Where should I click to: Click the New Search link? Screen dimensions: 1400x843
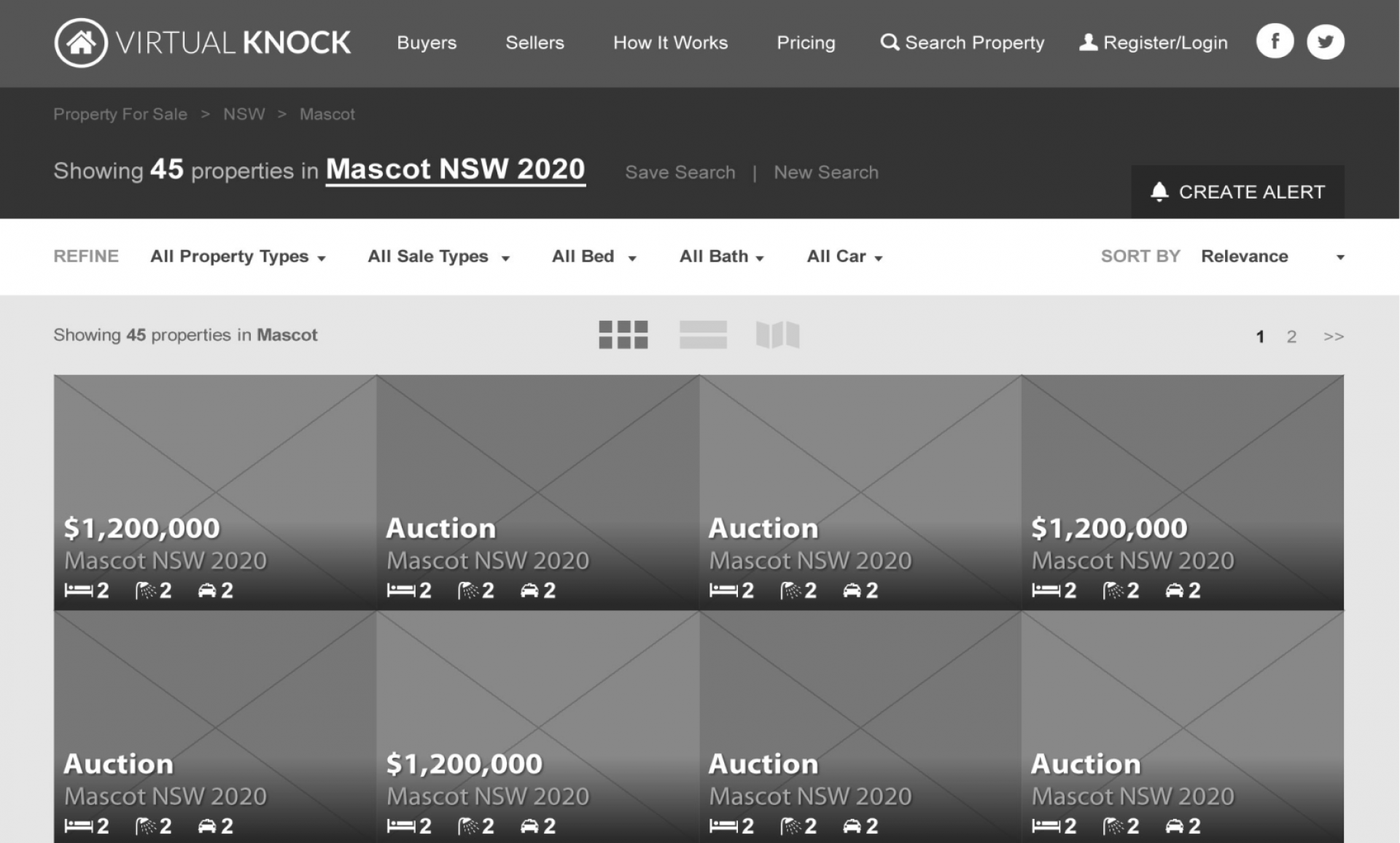(x=825, y=173)
